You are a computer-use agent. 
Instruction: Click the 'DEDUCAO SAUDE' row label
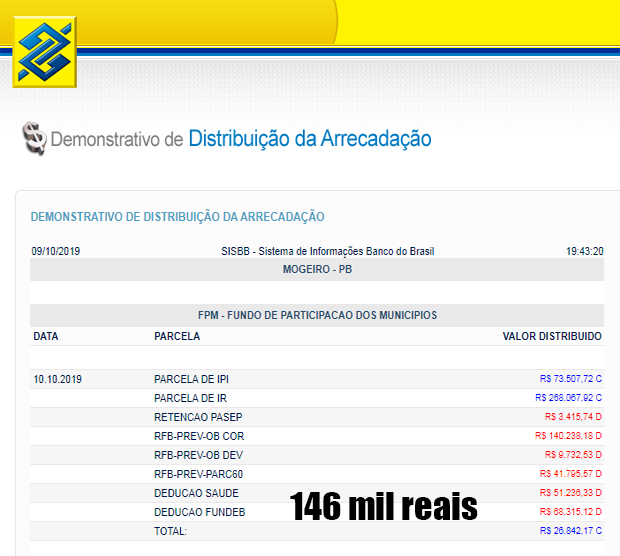click(196, 493)
